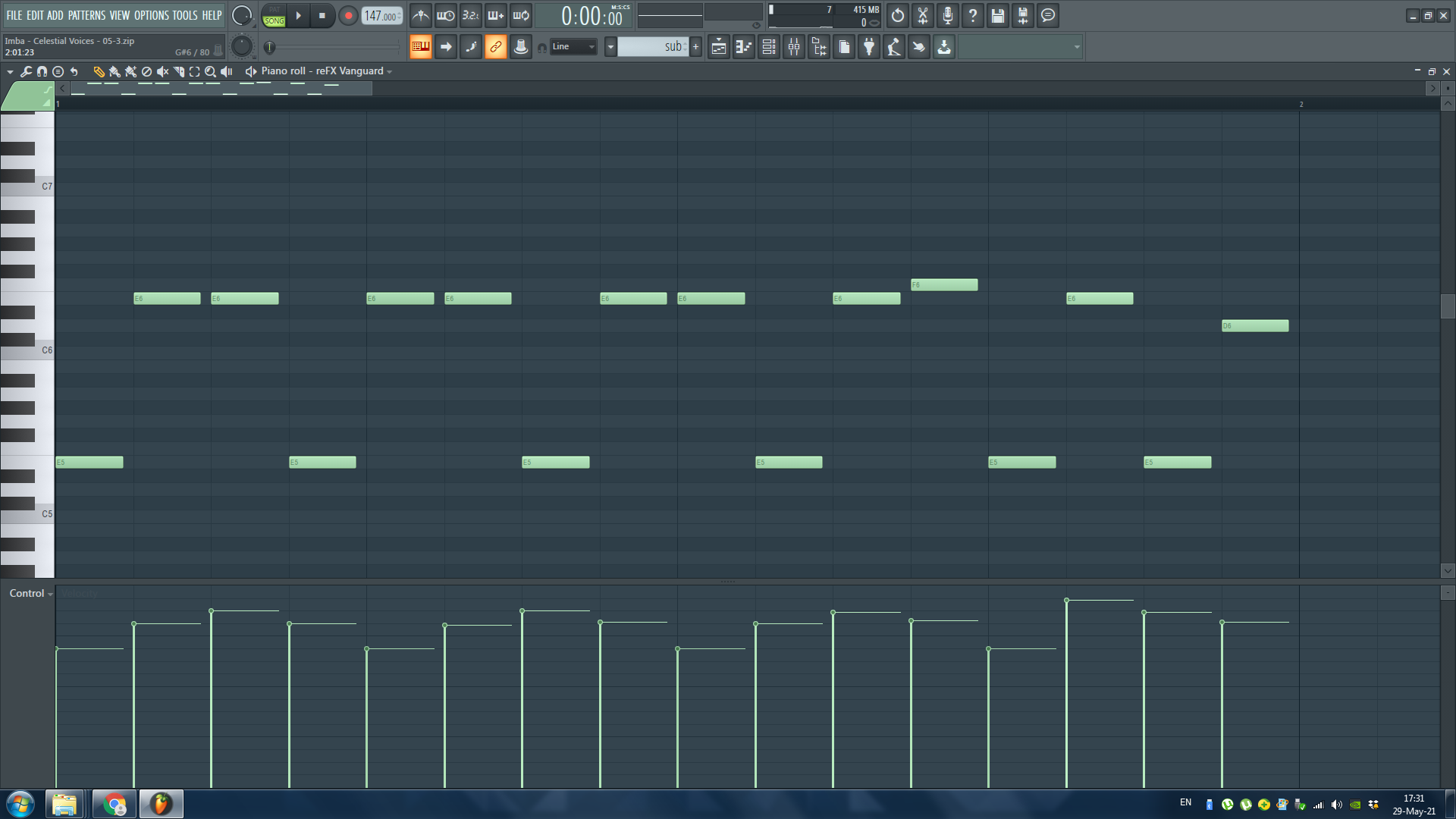
Task: Open piano roll magnet snap menu
Action: (x=42, y=71)
